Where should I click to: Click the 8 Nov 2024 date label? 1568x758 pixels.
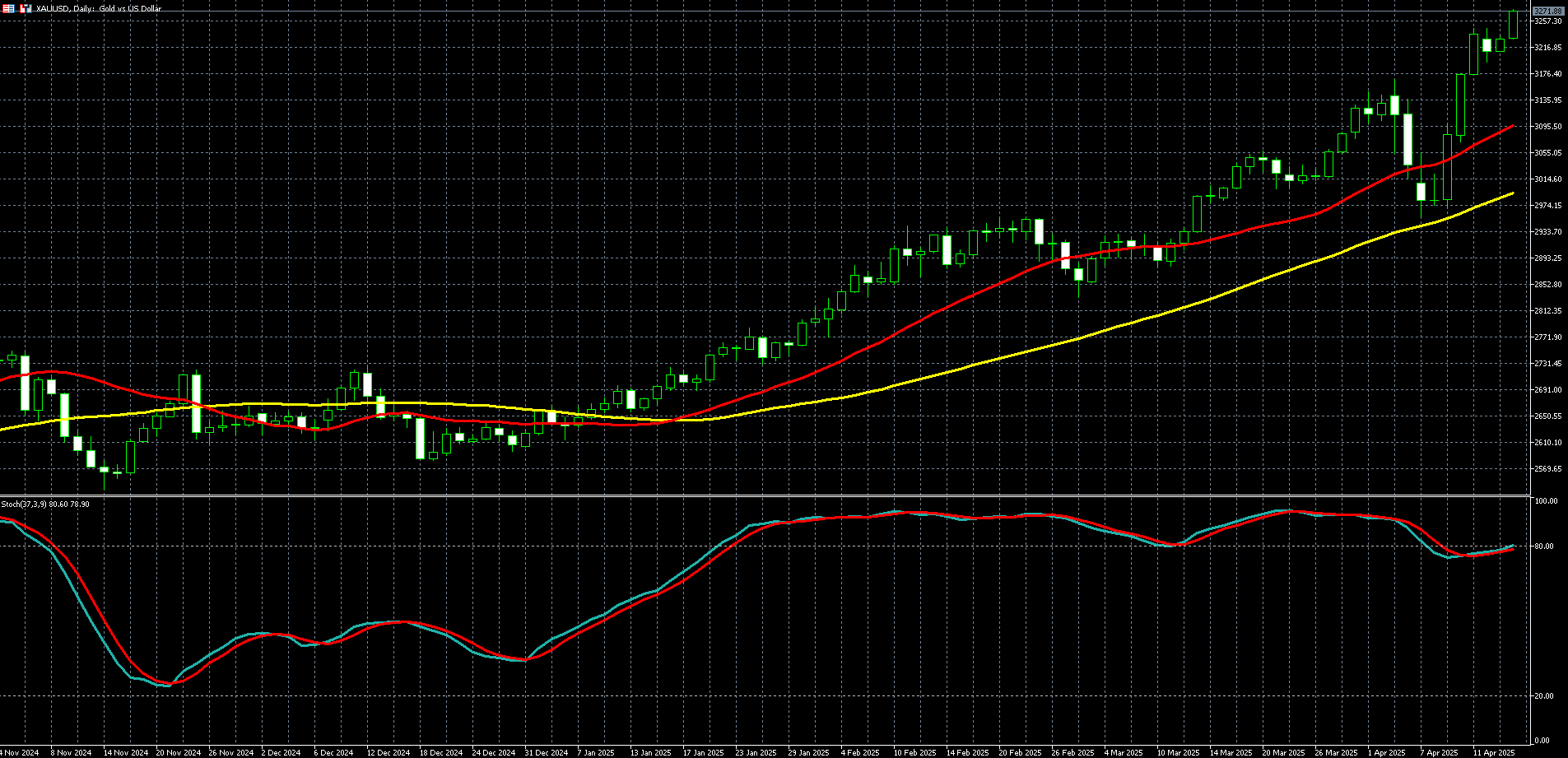point(71,752)
